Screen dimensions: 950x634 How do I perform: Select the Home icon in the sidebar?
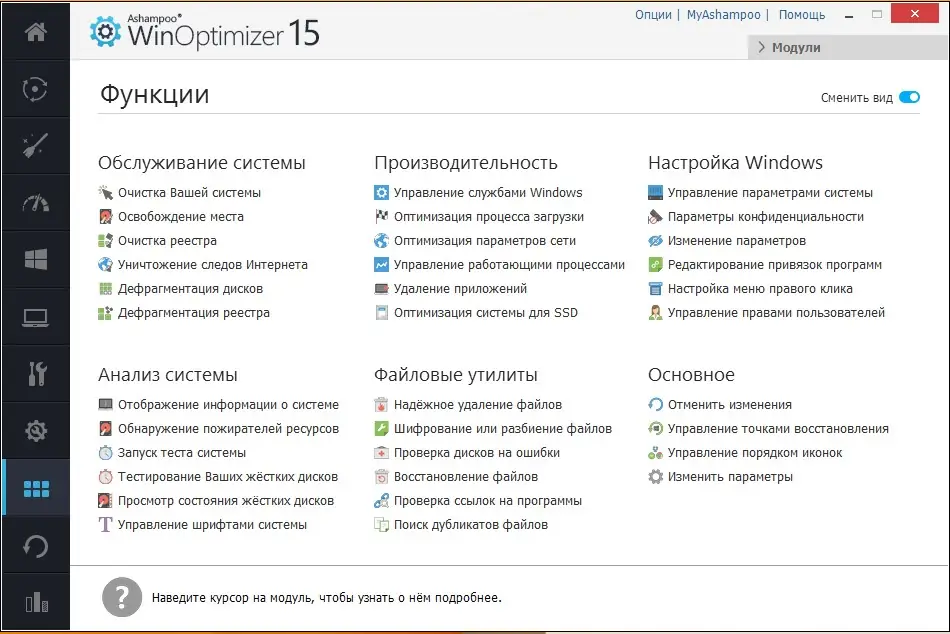35,31
